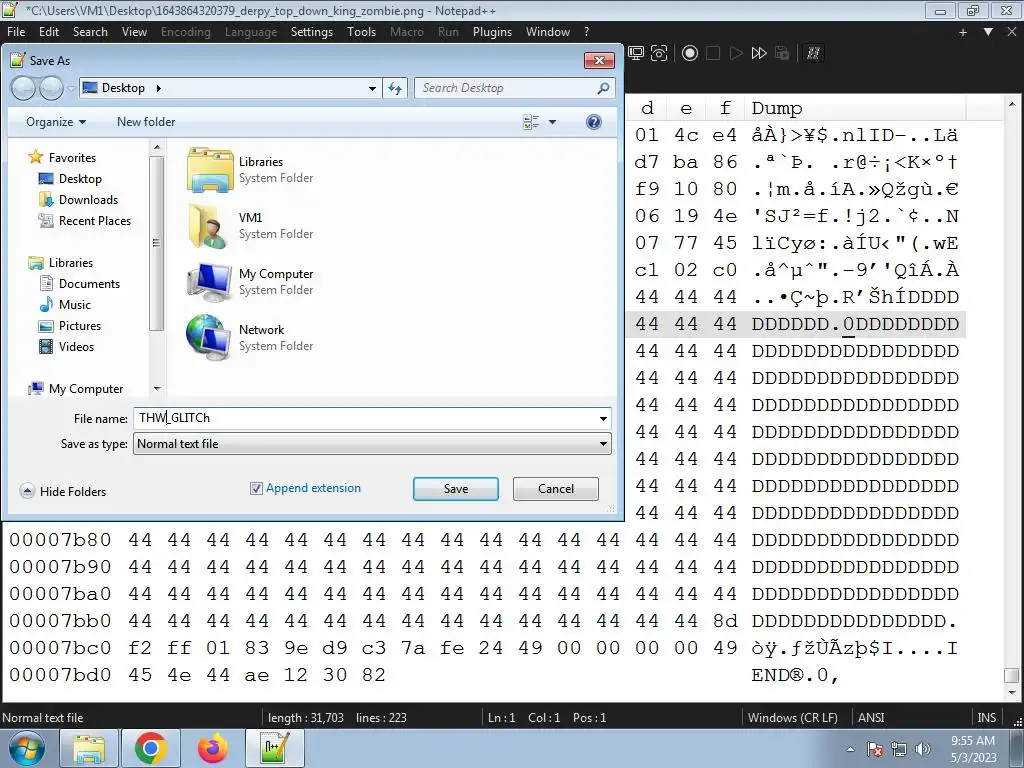Image resolution: width=1024 pixels, height=768 pixels.
Task: Click hex address 00007bc0 row
Action: (x=60, y=648)
